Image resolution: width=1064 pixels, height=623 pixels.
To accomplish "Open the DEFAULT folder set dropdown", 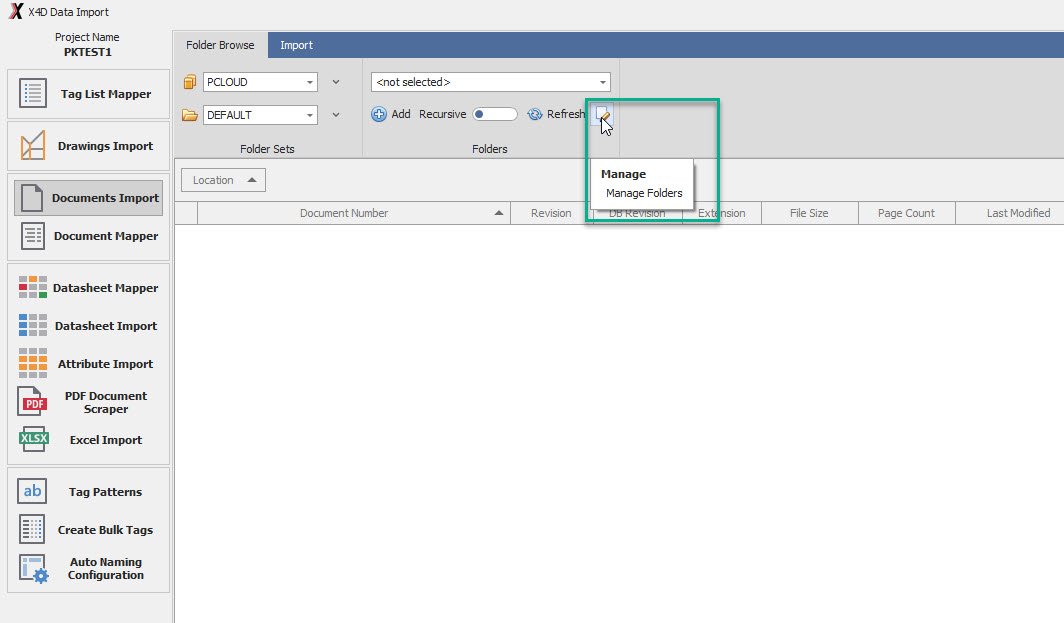I will coord(310,115).
